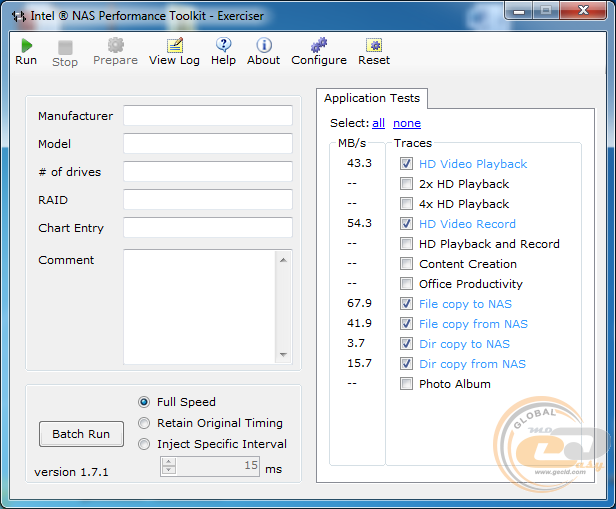616x509 pixels.
Task: Click the version 1.7.1 label
Action: click(x=71, y=472)
